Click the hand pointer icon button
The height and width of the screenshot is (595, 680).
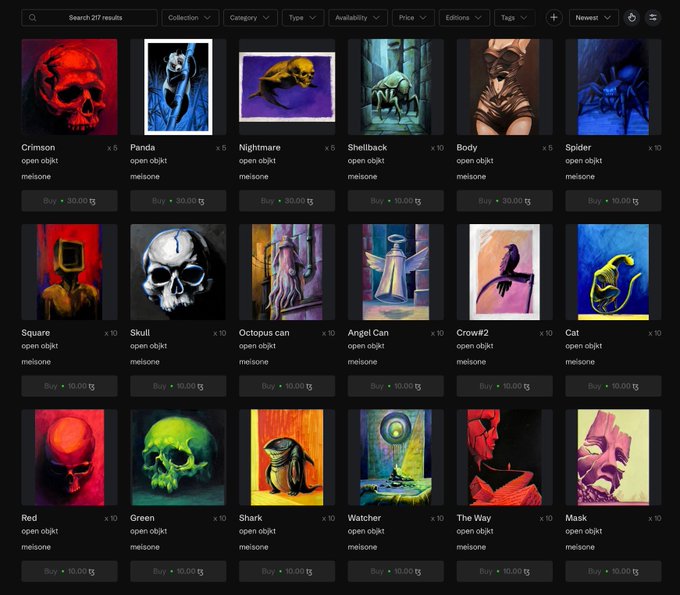pyautogui.click(x=632, y=18)
